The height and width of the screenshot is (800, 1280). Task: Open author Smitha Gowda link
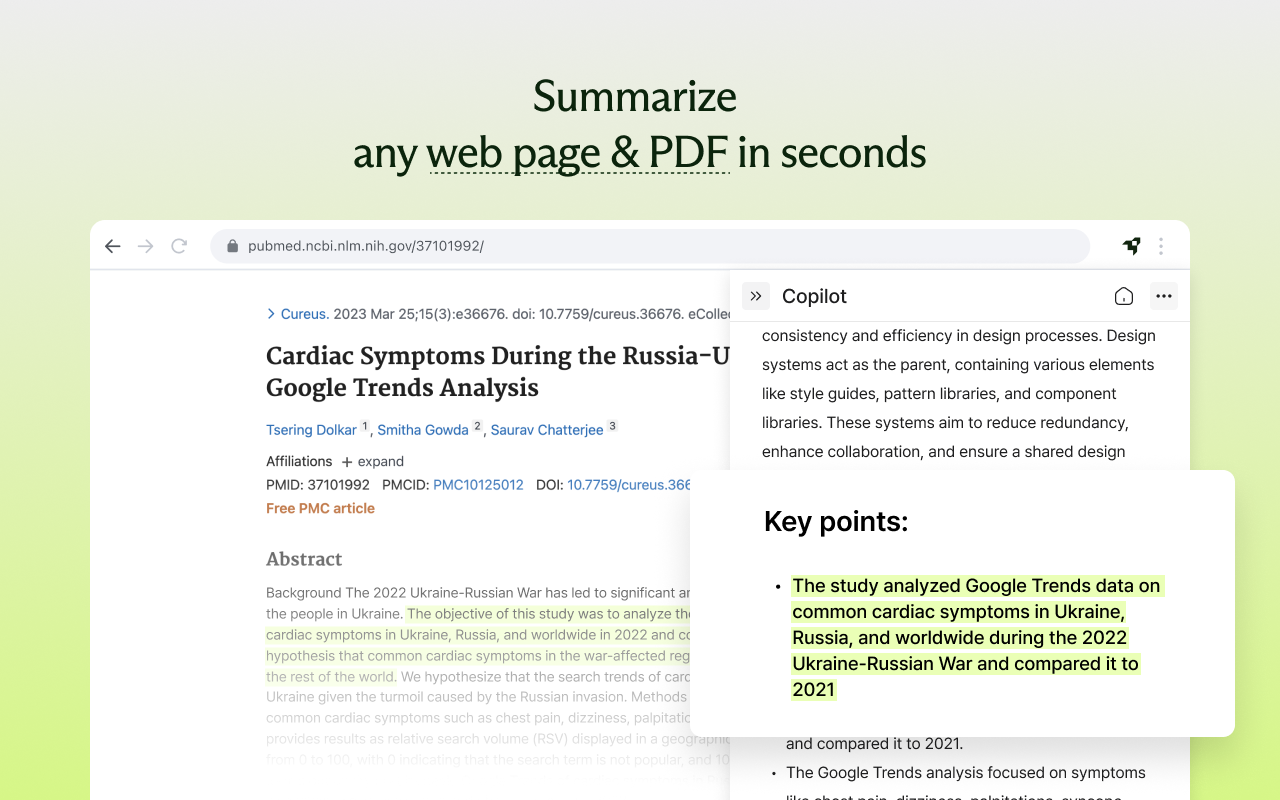pos(423,430)
